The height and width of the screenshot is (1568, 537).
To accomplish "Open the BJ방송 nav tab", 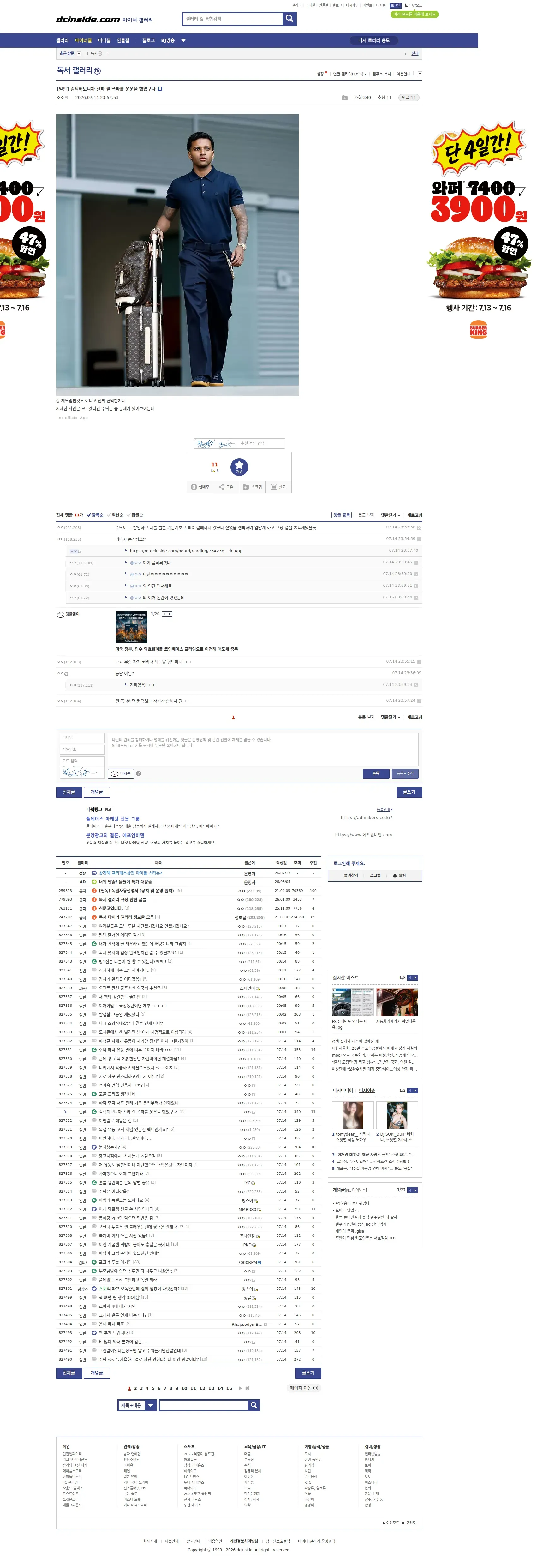I will click(x=168, y=41).
